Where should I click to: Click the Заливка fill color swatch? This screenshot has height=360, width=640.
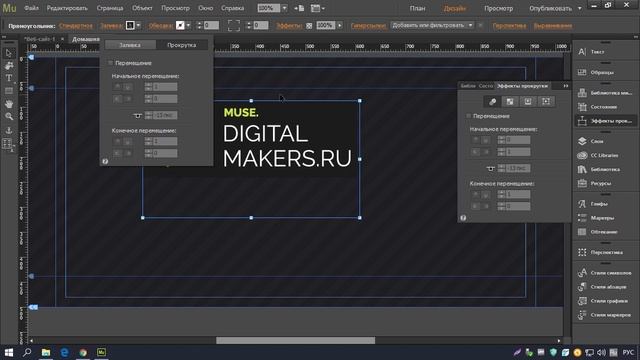pos(130,25)
